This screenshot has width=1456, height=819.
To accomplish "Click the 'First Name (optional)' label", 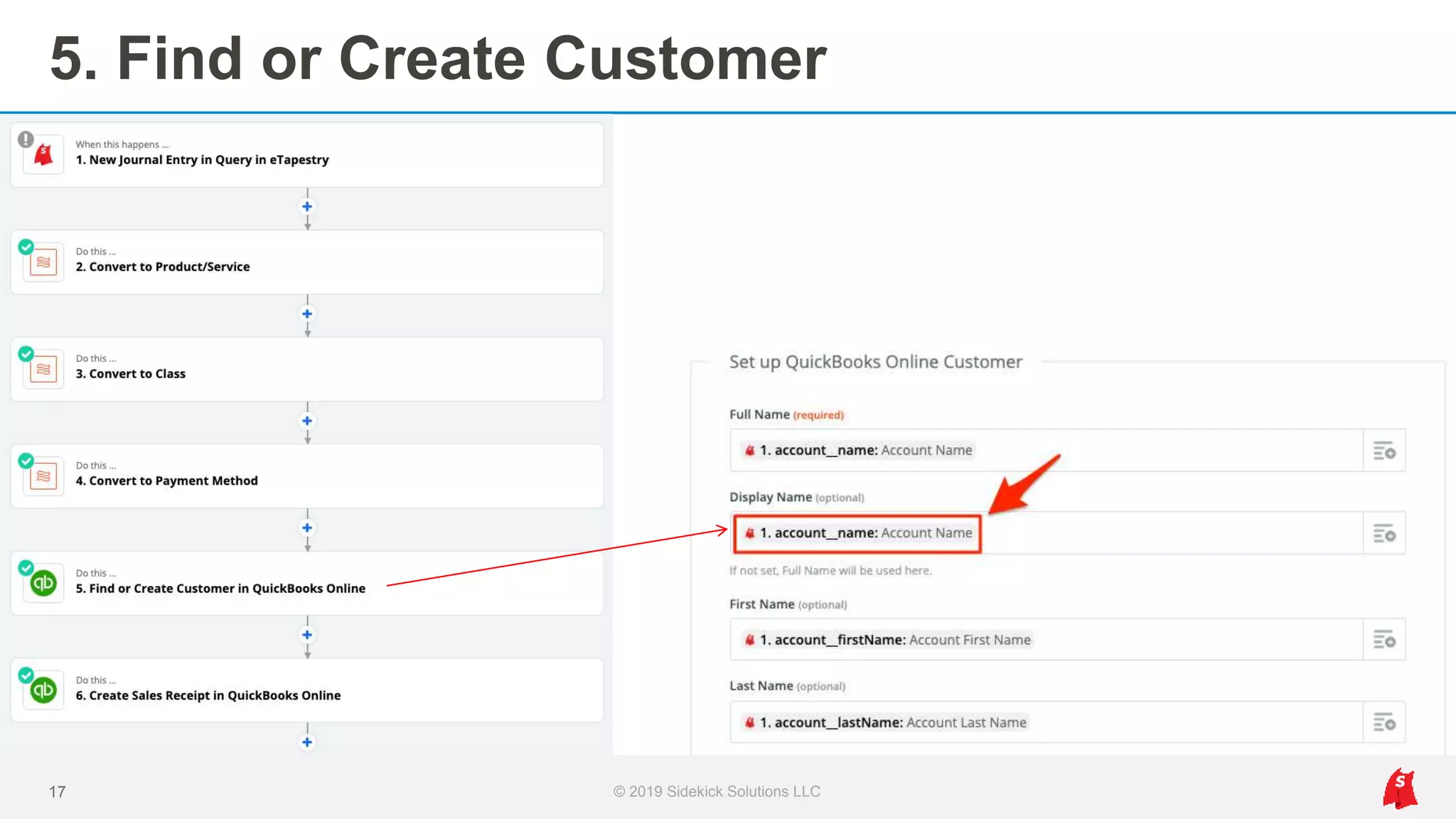I will tap(788, 604).
